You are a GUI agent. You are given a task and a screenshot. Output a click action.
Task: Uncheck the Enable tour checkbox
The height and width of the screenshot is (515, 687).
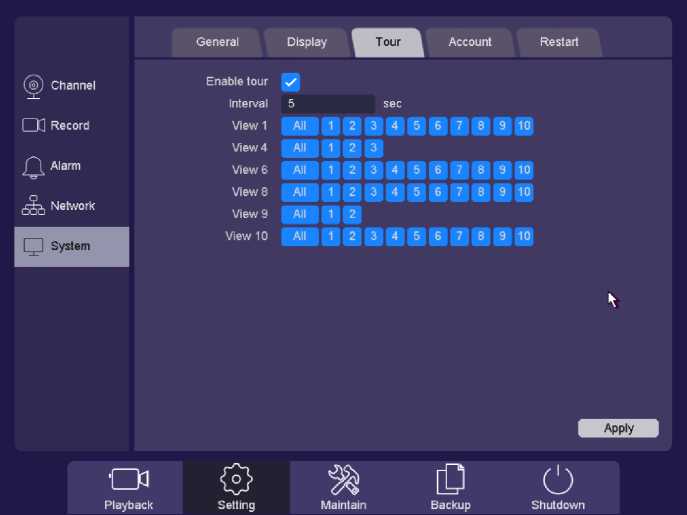291,82
